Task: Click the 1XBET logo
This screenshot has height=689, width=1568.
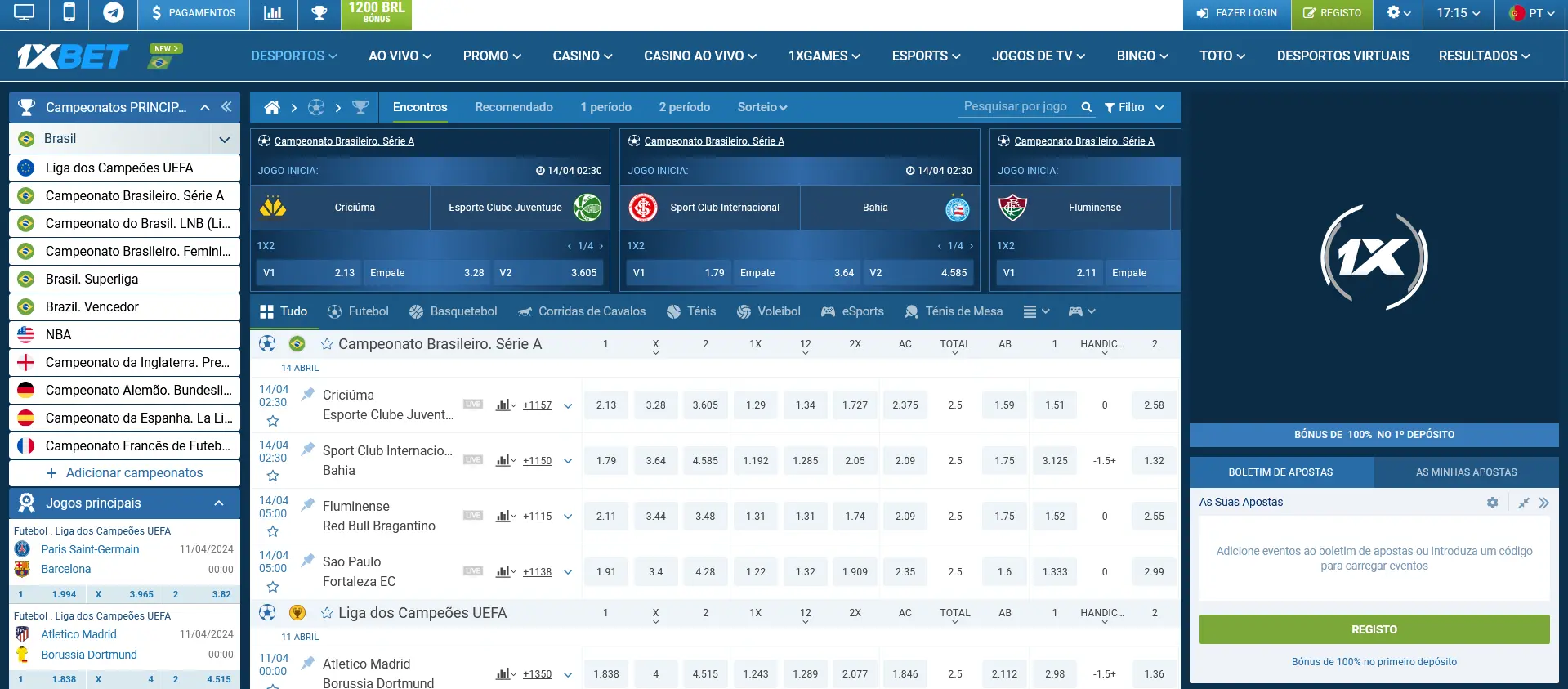Action: (x=73, y=56)
